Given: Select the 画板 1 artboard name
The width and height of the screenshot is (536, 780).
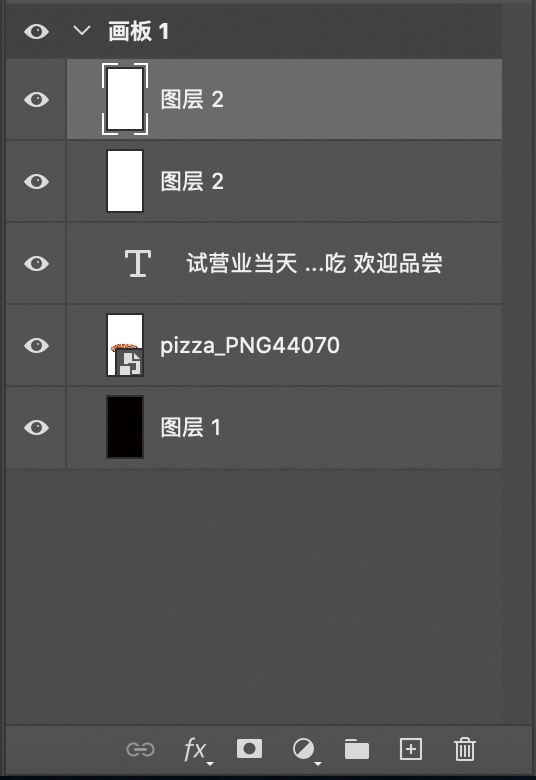Looking at the screenshot, I should (139, 32).
